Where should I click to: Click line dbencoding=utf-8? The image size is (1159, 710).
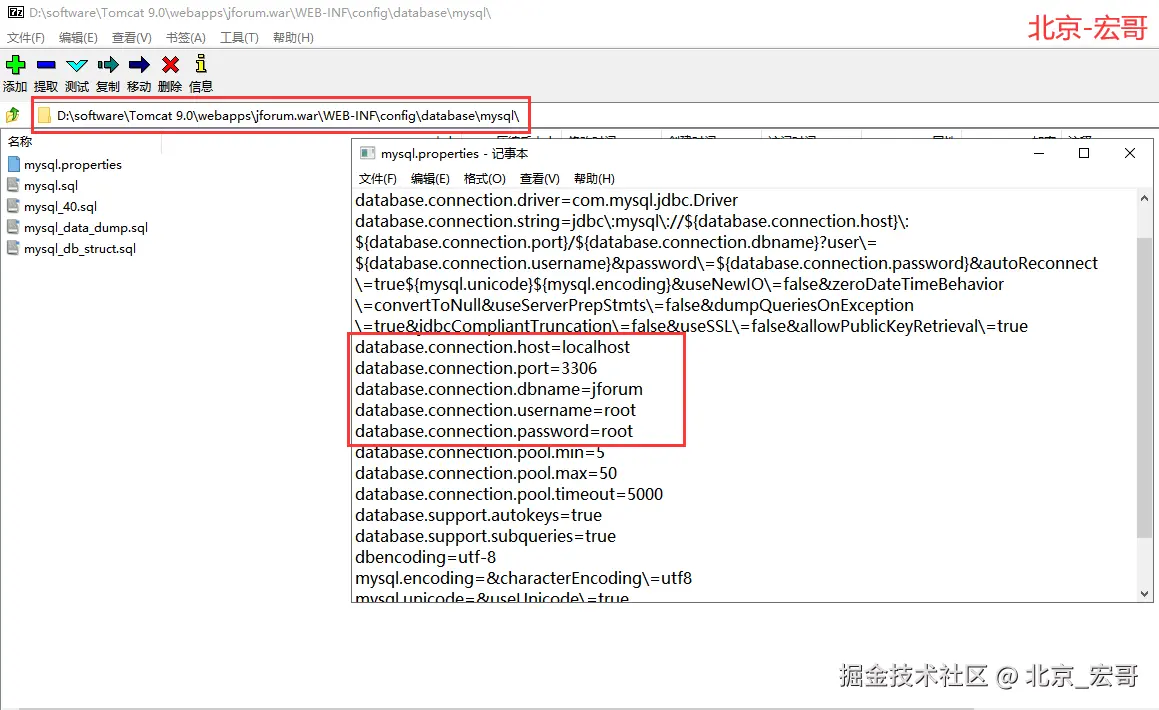(x=425, y=557)
